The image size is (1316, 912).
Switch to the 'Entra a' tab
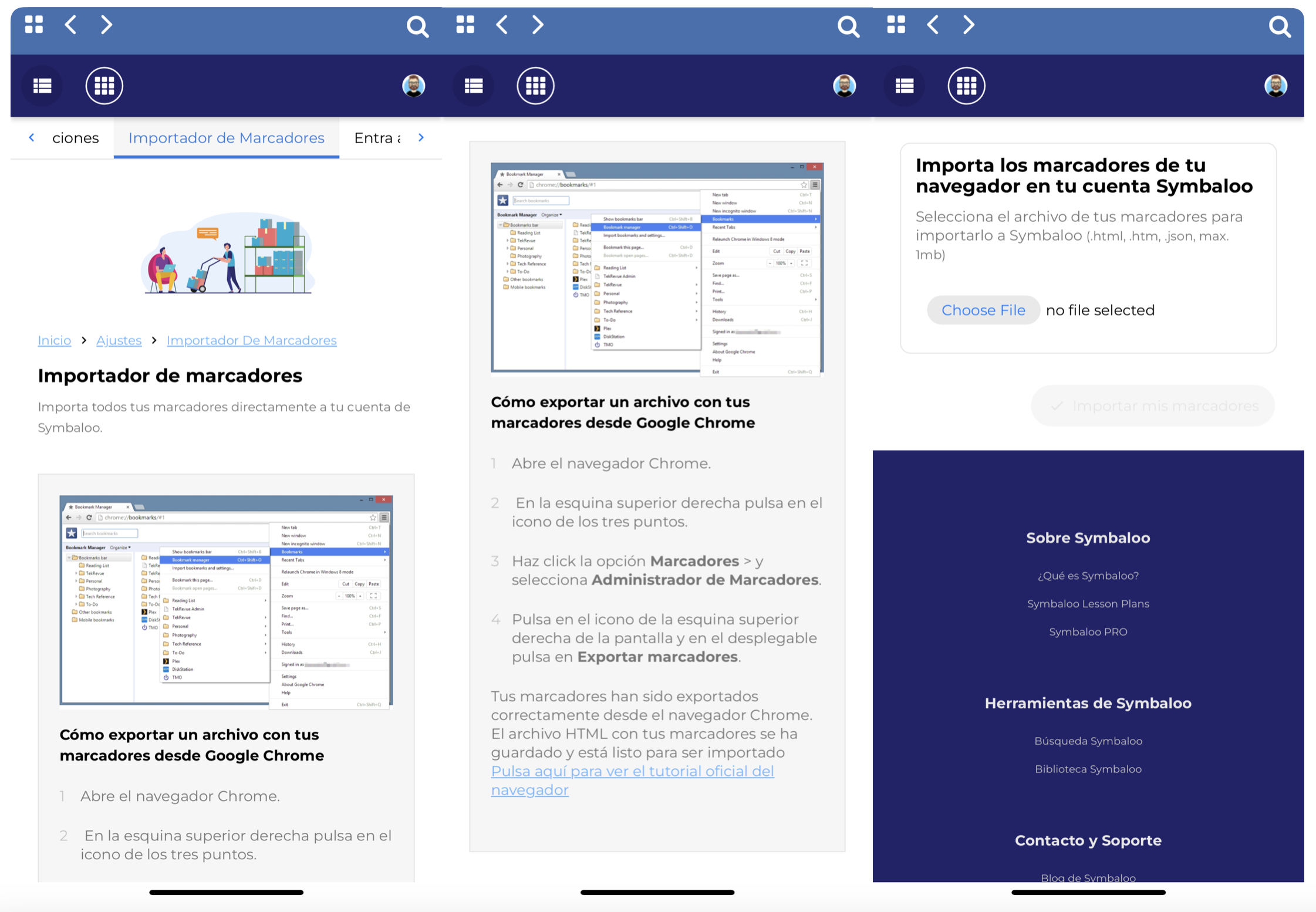[x=377, y=138]
